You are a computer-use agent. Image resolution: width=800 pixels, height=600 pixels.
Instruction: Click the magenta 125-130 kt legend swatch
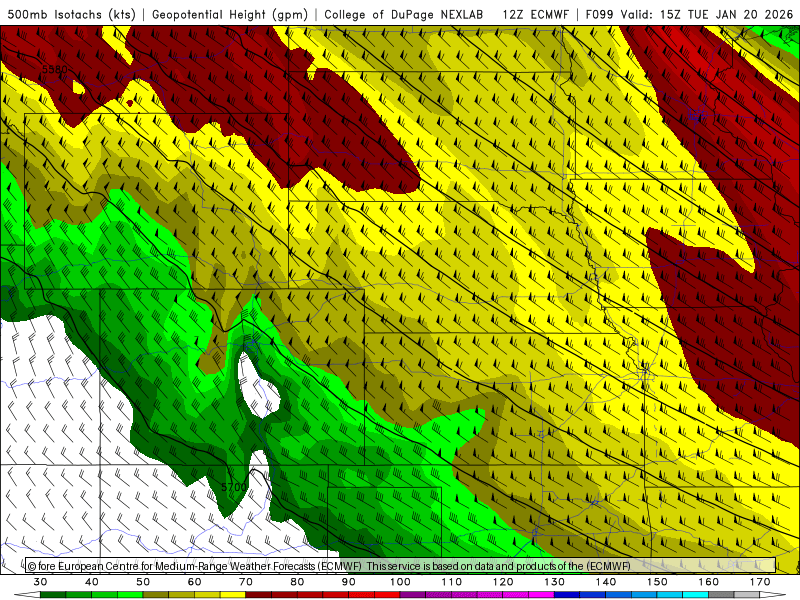[x=542, y=595]
